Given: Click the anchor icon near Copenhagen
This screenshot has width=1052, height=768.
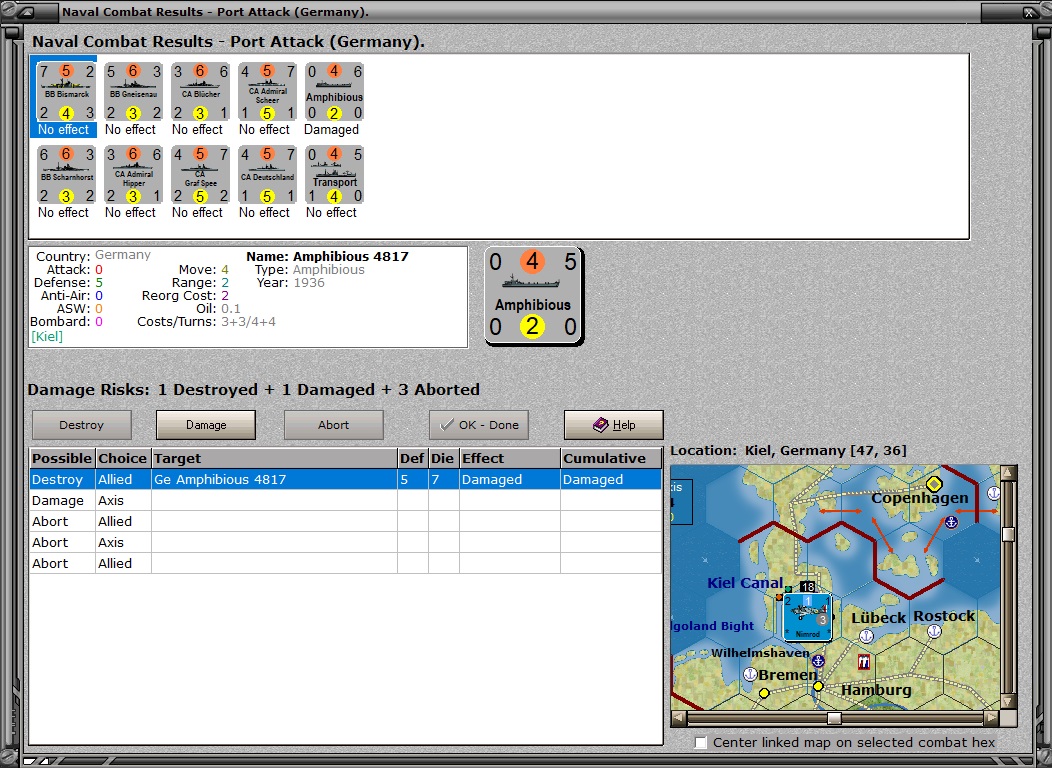Looking at the screenshot, I should [x=951, y=522].
